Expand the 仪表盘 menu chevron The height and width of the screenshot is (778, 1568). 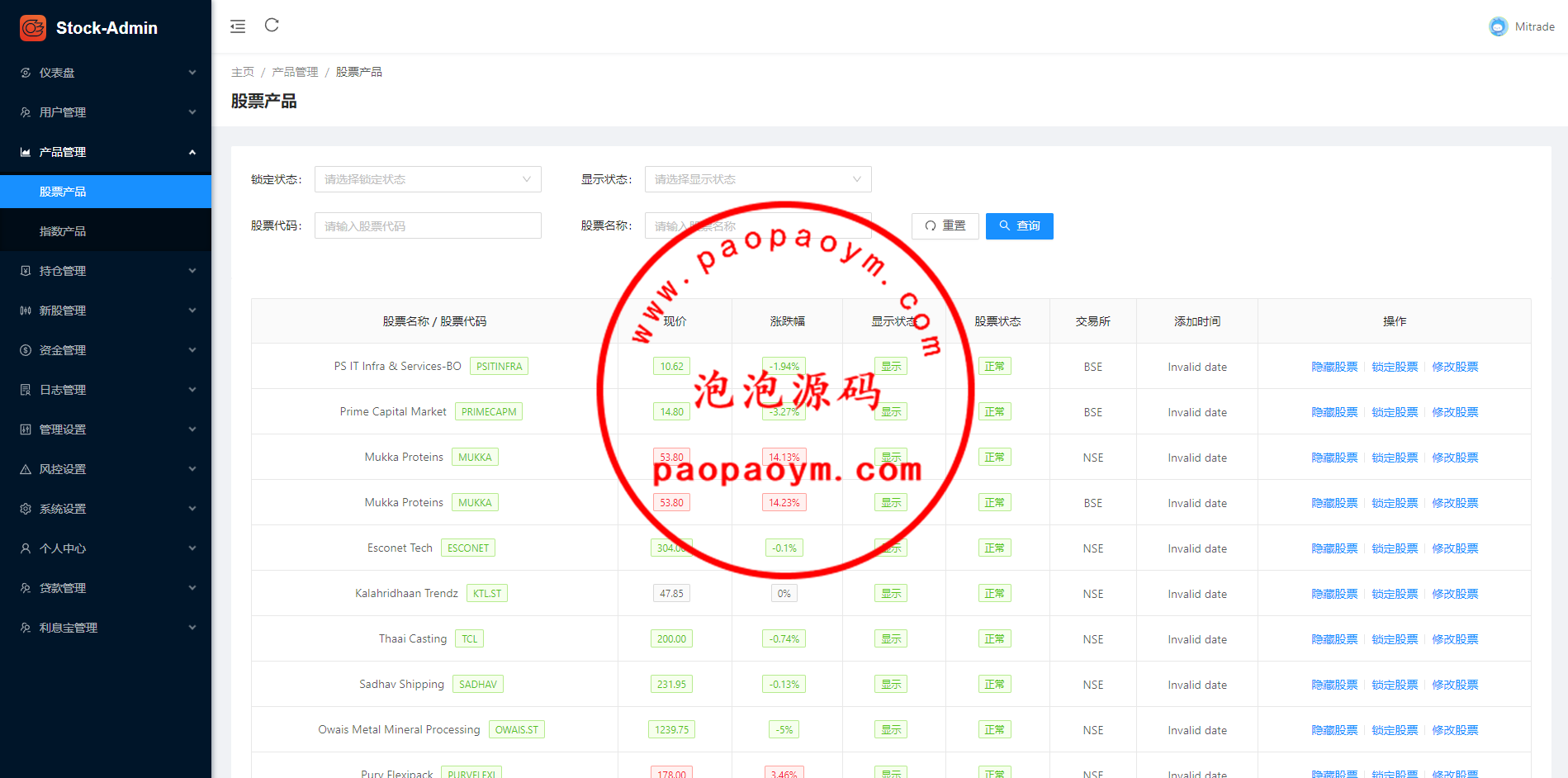tap(192, 73)
